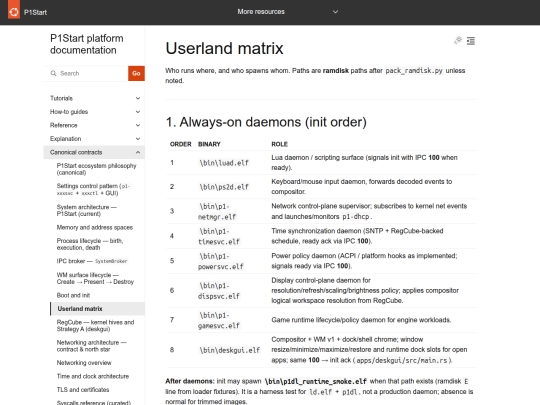540x405 pixels.
Task: Click Game runtime lifecycle/policy daemon role text
Action: pyautogui.click(x=361, y=320)
